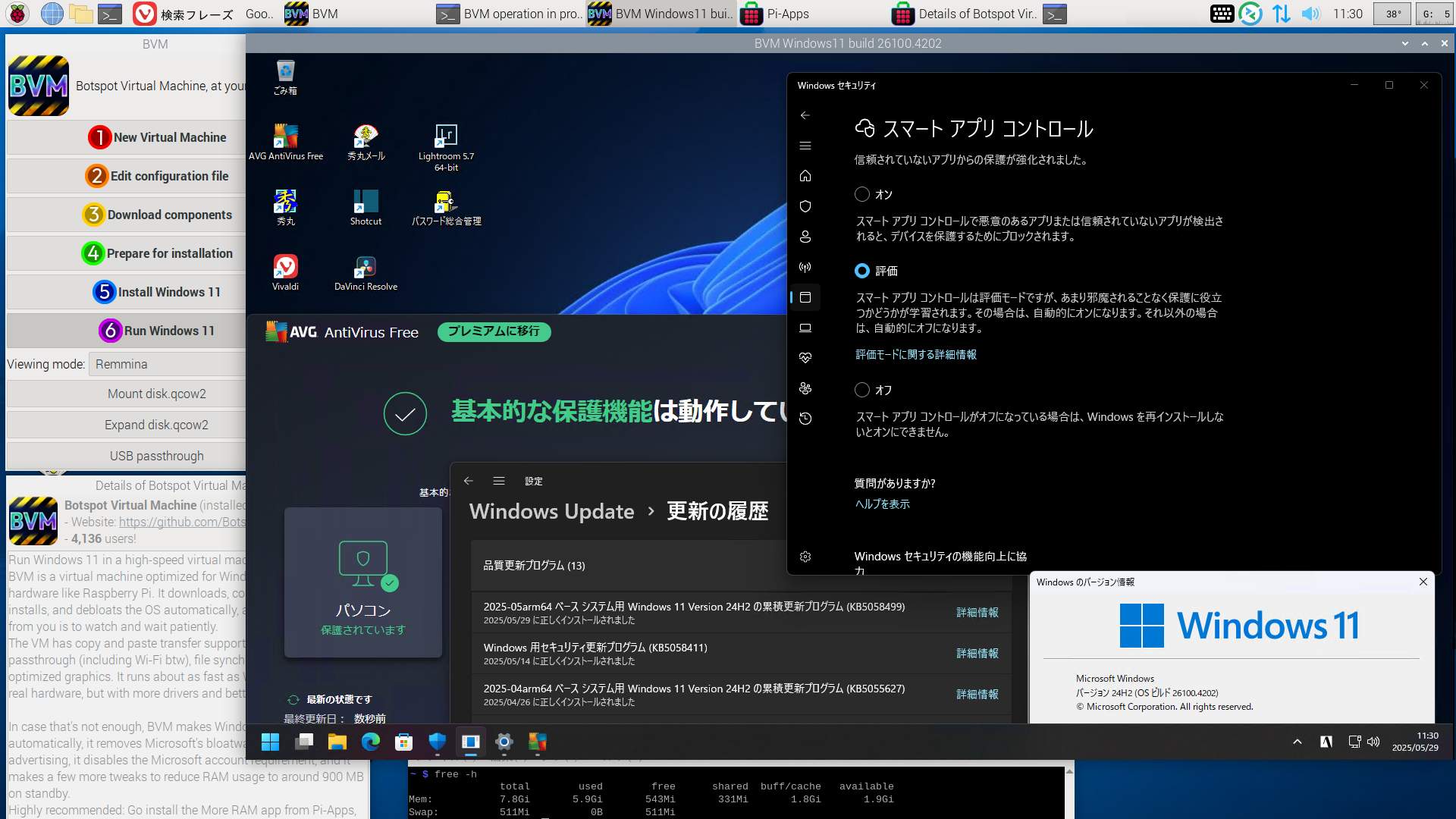The height and width of the screenshot is (819, 1456).
Task: Open Vivaldi browser desktop shortcut
Action: click(286, 272)
